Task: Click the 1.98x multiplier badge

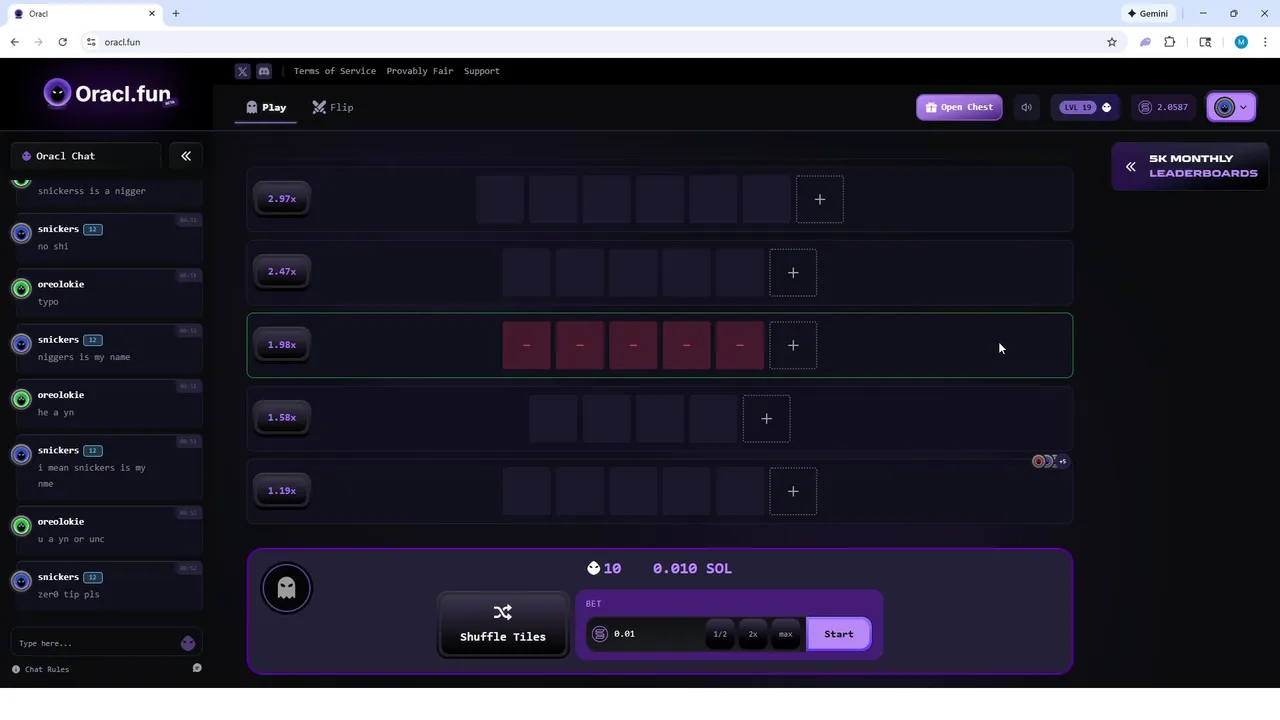Action: [x=282, y=345]
